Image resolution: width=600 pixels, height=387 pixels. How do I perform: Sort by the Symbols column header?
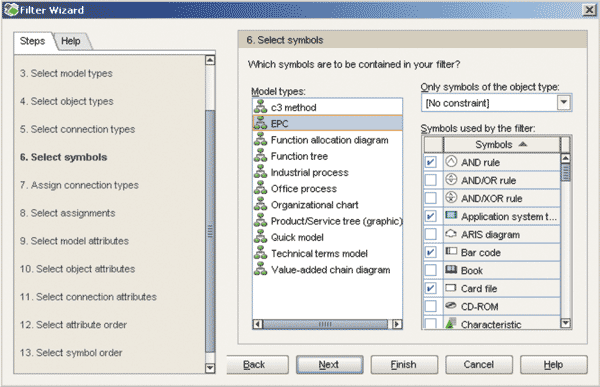tap(501, 145)
